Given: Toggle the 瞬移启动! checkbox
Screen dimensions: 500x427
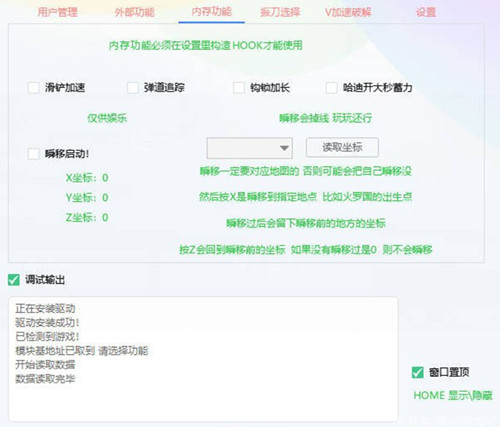Looking at the screenshot, I should (34, 154).
